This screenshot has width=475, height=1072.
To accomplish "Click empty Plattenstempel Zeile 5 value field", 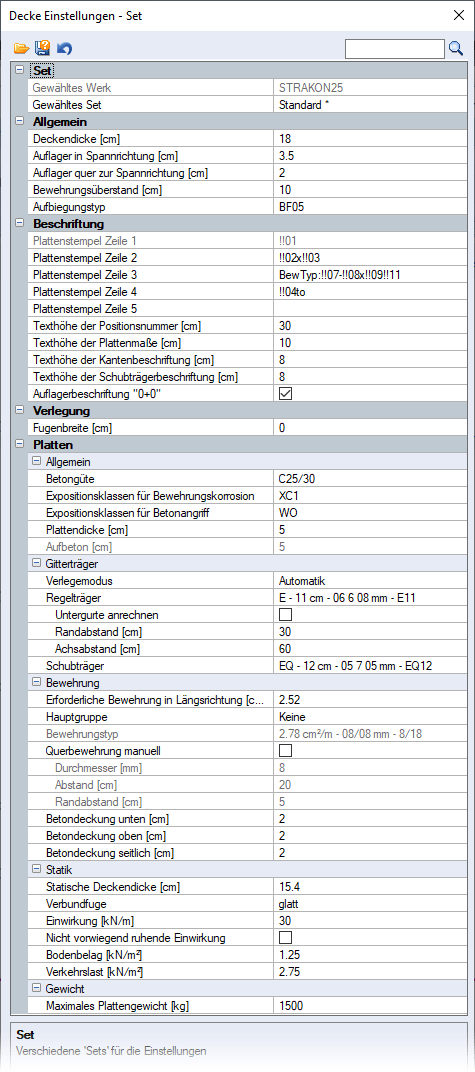I will pos(368,309).
